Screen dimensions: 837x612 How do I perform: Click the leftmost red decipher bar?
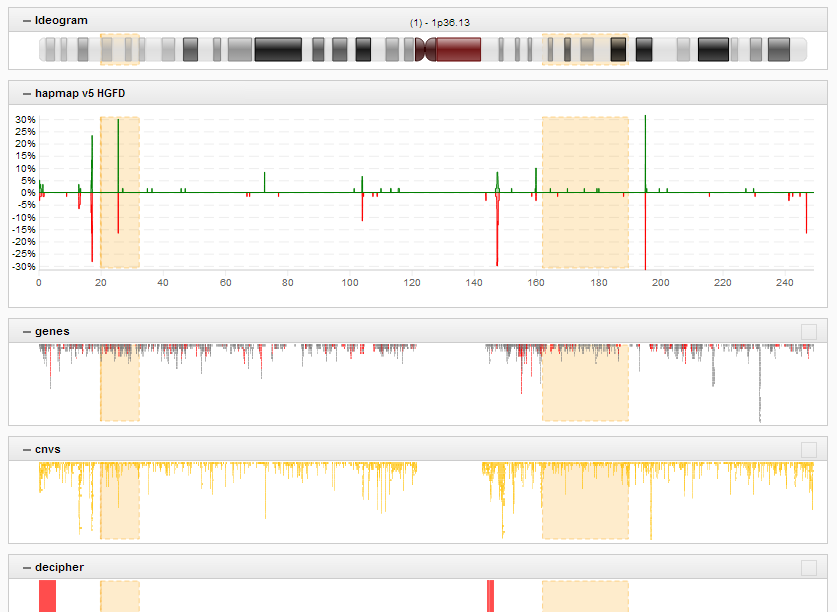[x=47, y=596]
